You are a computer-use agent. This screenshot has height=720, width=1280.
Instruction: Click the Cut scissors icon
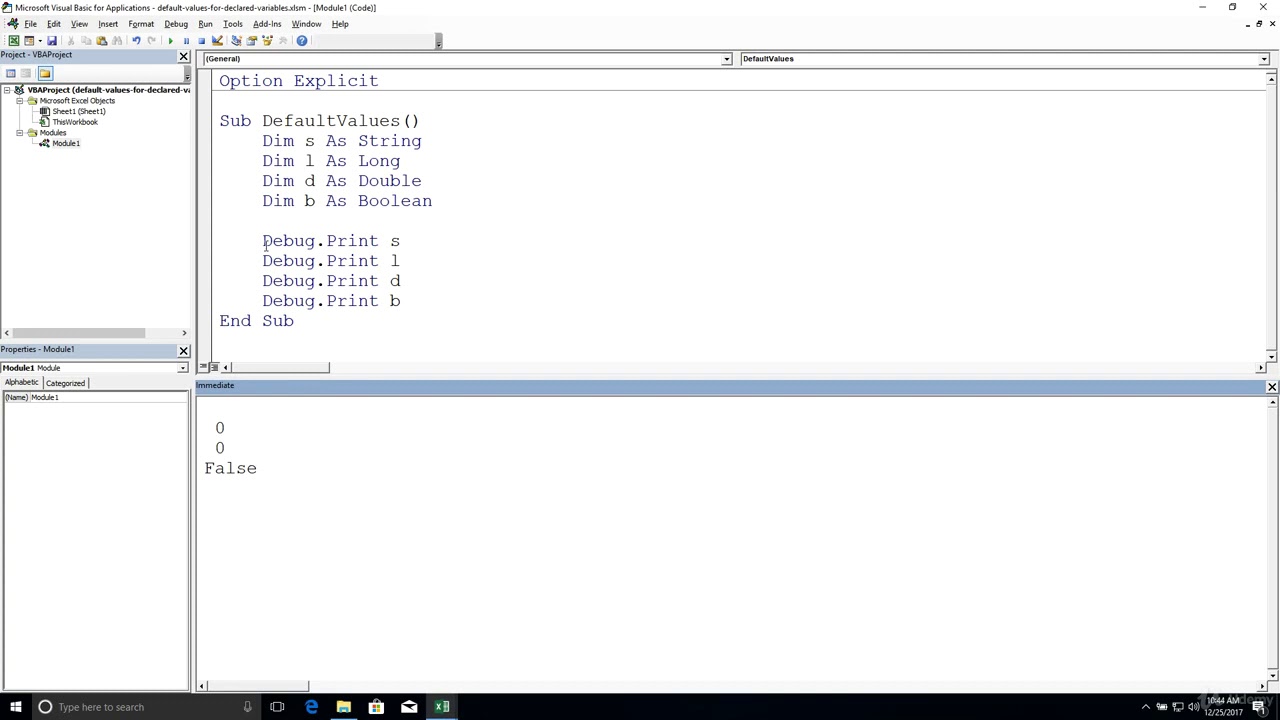[71, 41]
